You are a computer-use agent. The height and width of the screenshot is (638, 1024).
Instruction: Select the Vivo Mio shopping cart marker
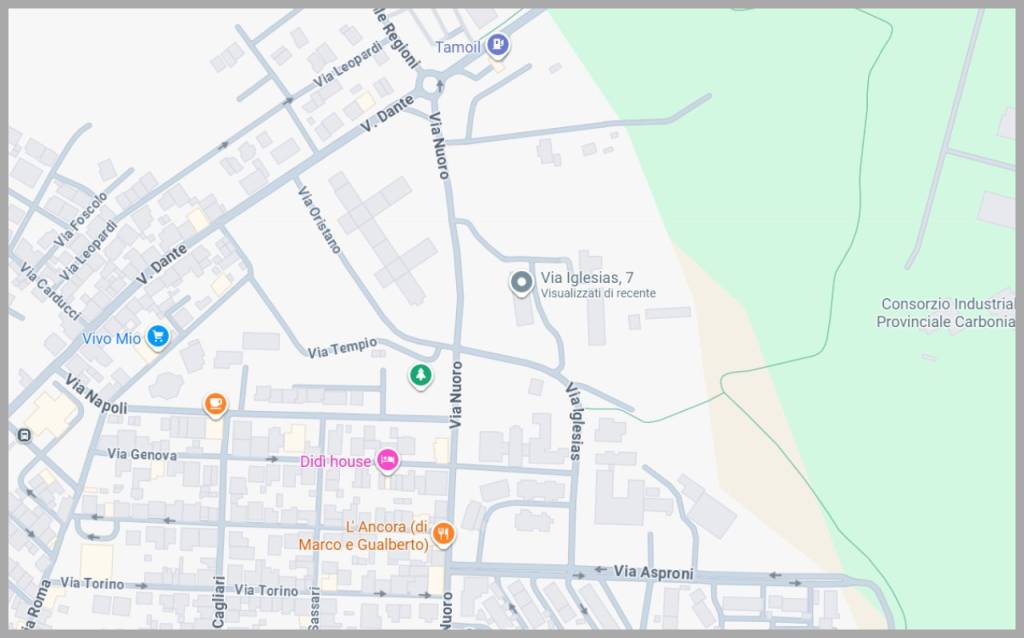157,336
